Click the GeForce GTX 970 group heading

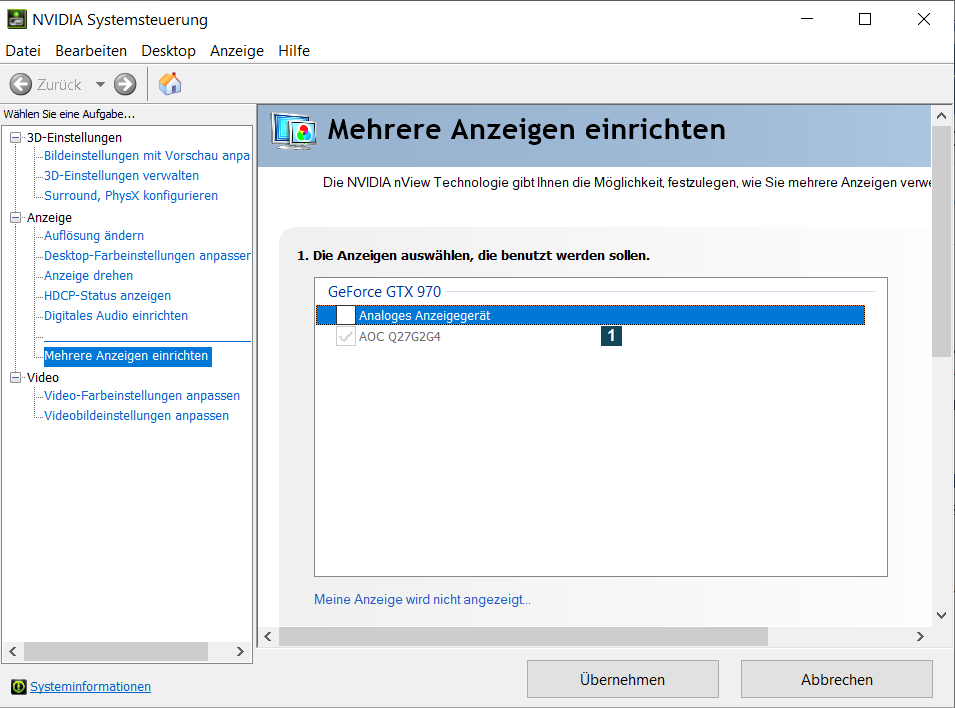click(384, 292)
